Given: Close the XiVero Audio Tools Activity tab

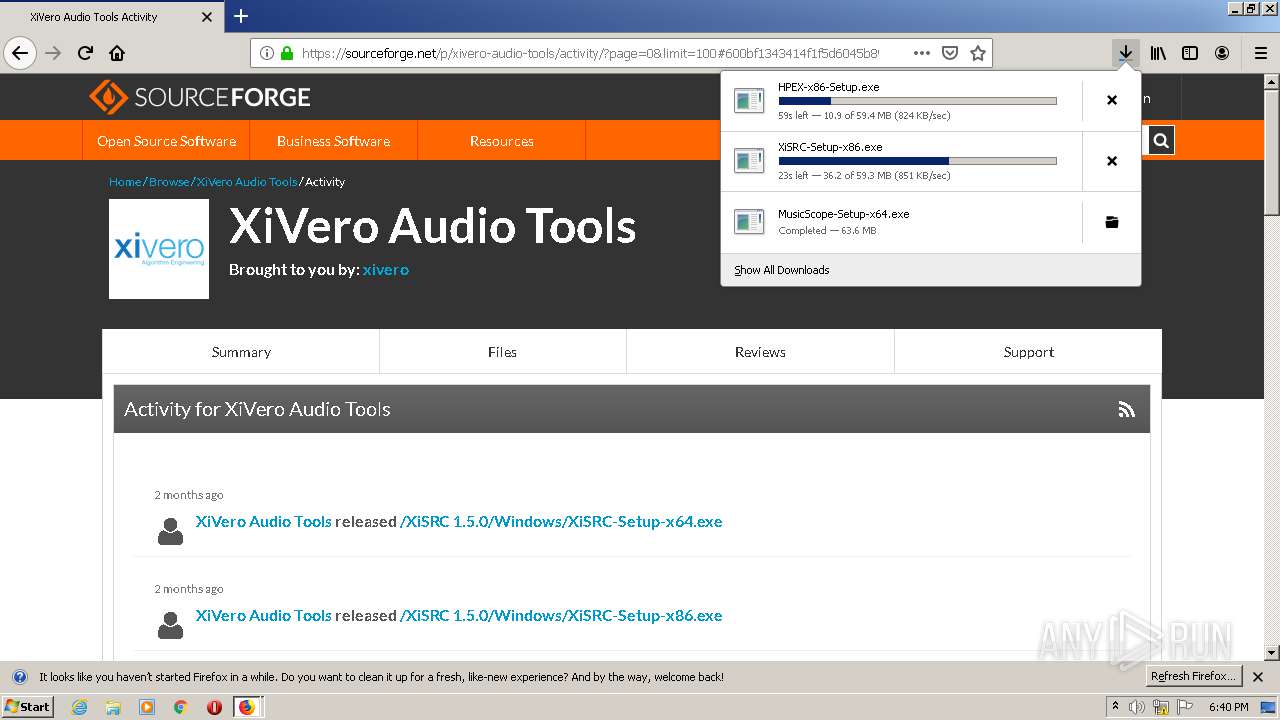Looking at the screenshot, I should click(x=207, y=17).
